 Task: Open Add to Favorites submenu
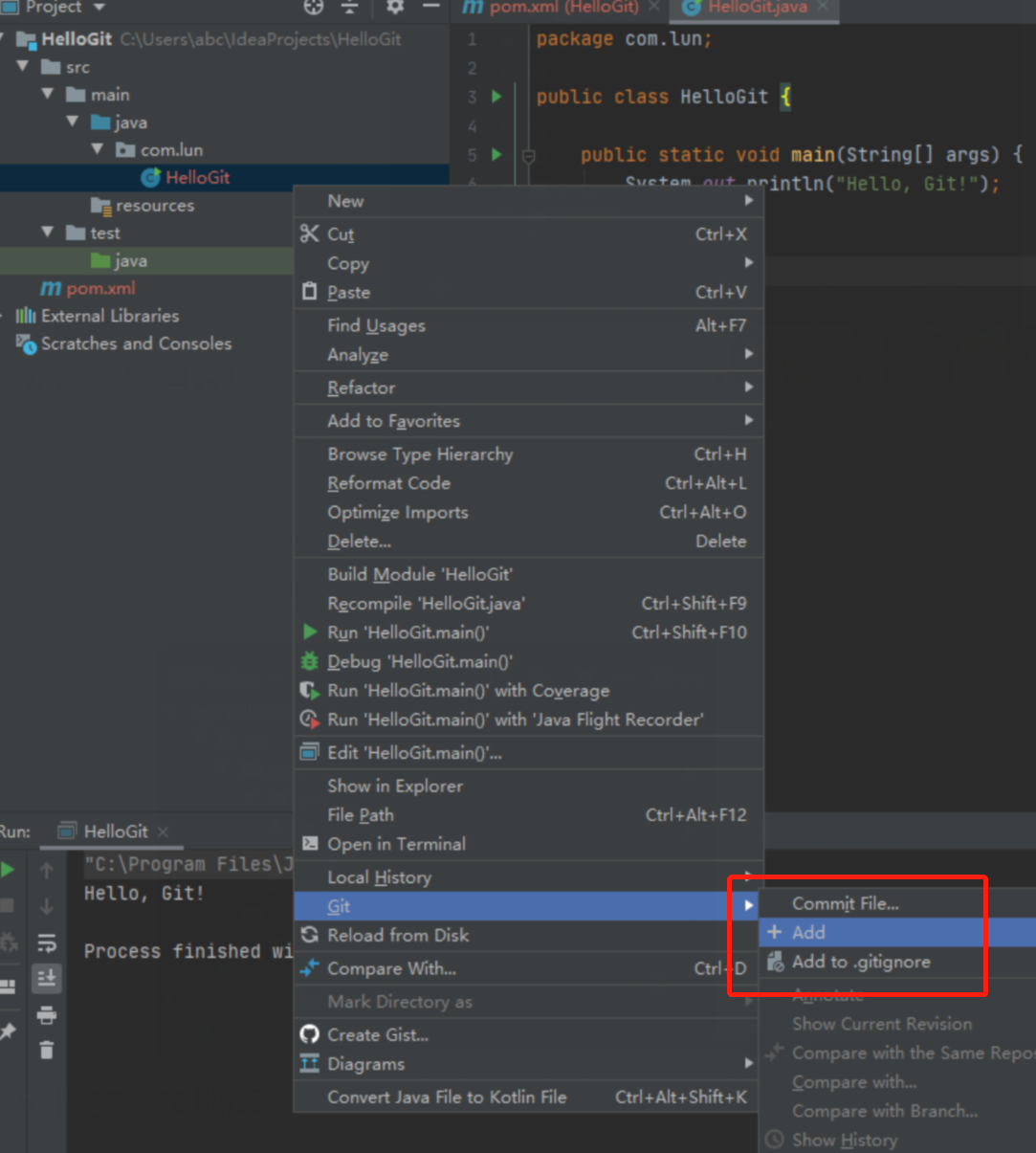click(528, 421)
